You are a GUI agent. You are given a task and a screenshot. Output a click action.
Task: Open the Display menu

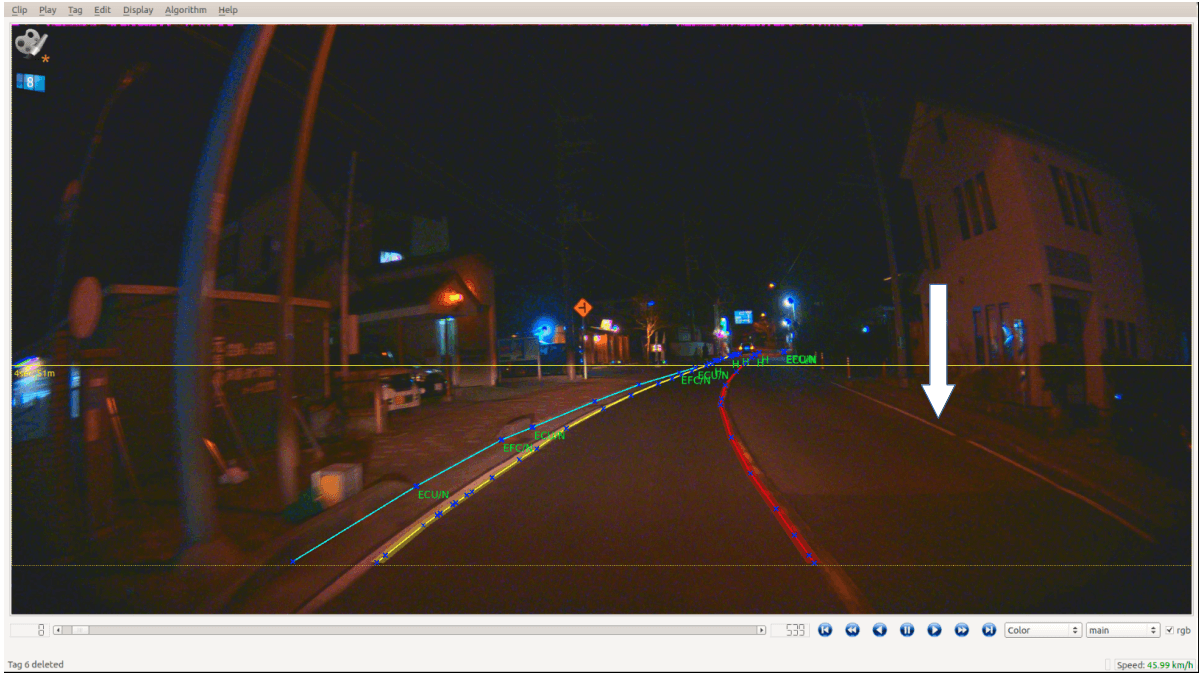click(138, 10)
